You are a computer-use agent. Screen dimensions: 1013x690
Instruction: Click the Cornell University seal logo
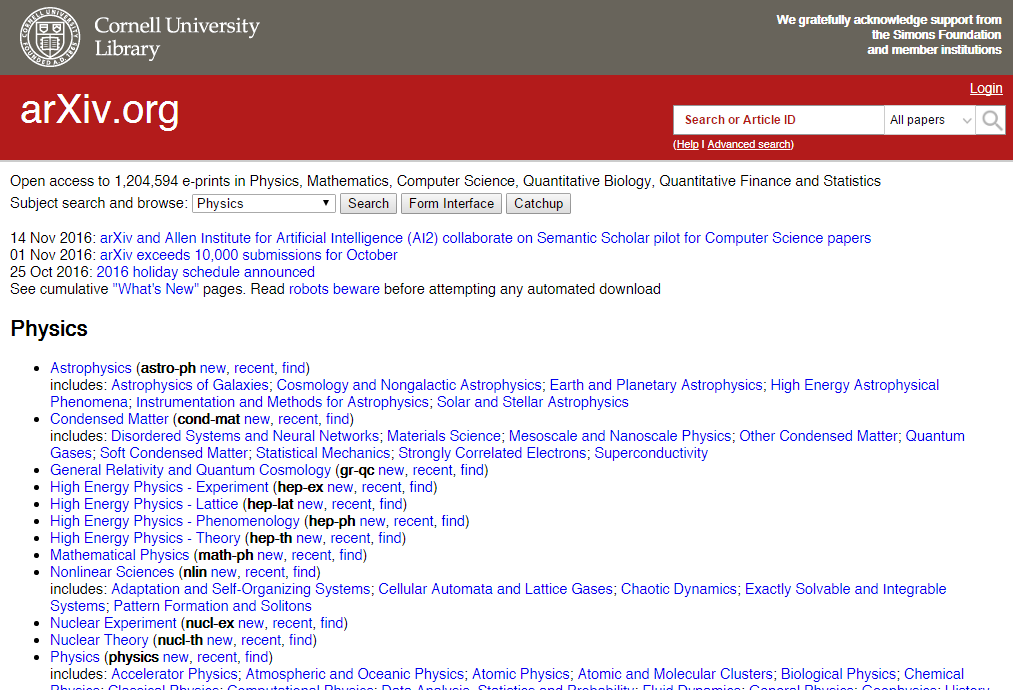click(x=50, y=37)
